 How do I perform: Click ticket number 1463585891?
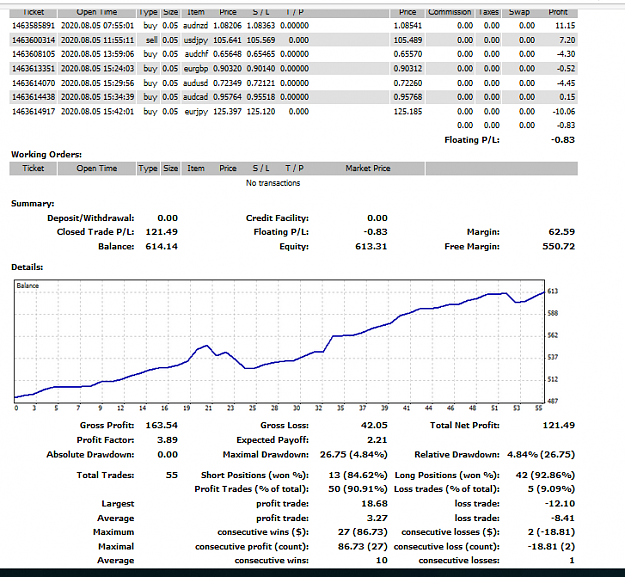[33, 26]
